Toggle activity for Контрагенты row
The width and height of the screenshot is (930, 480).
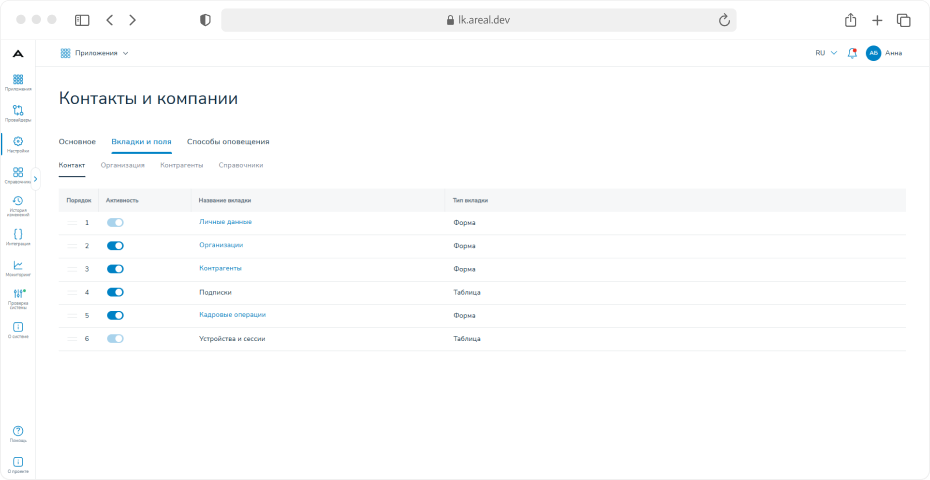point(115,269)
